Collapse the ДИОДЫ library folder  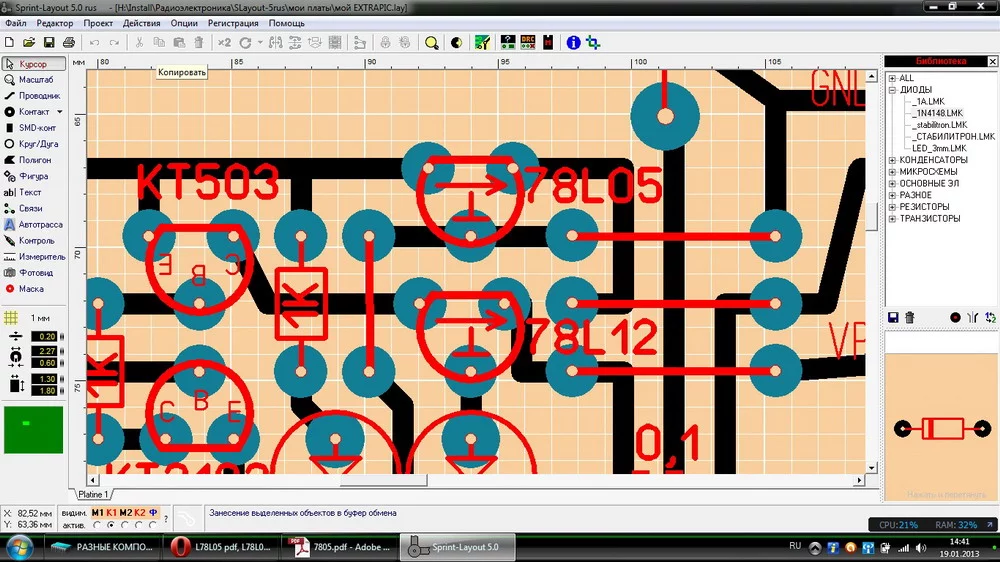pos(892,90)
